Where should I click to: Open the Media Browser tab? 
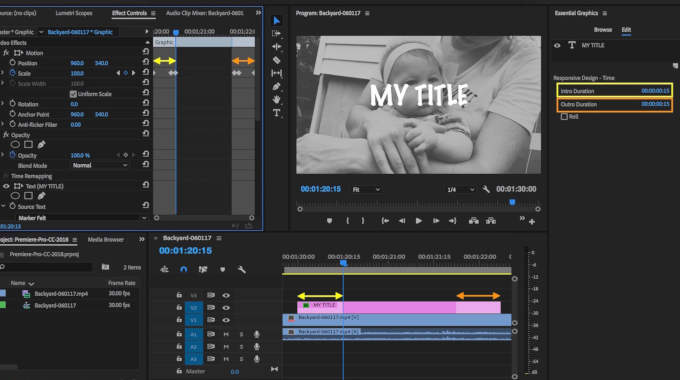pos(105,239)
